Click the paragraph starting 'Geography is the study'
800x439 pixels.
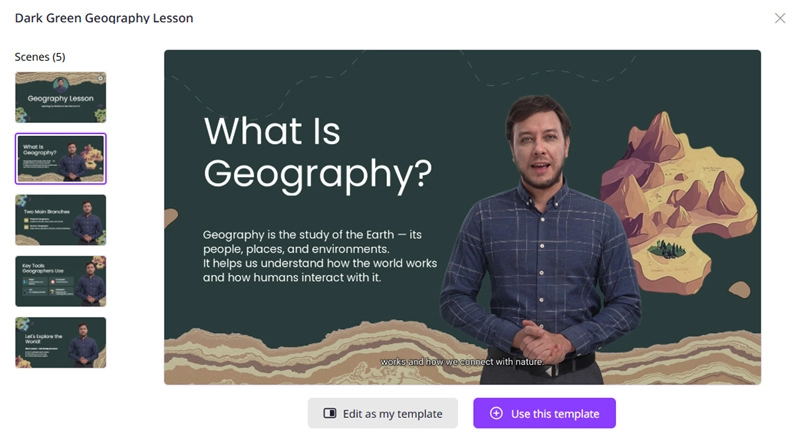tap(320, 256)
